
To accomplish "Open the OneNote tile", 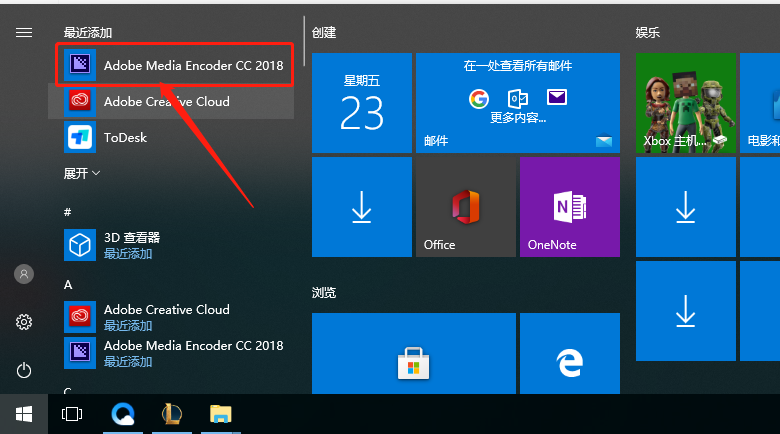I will [570, 207].
